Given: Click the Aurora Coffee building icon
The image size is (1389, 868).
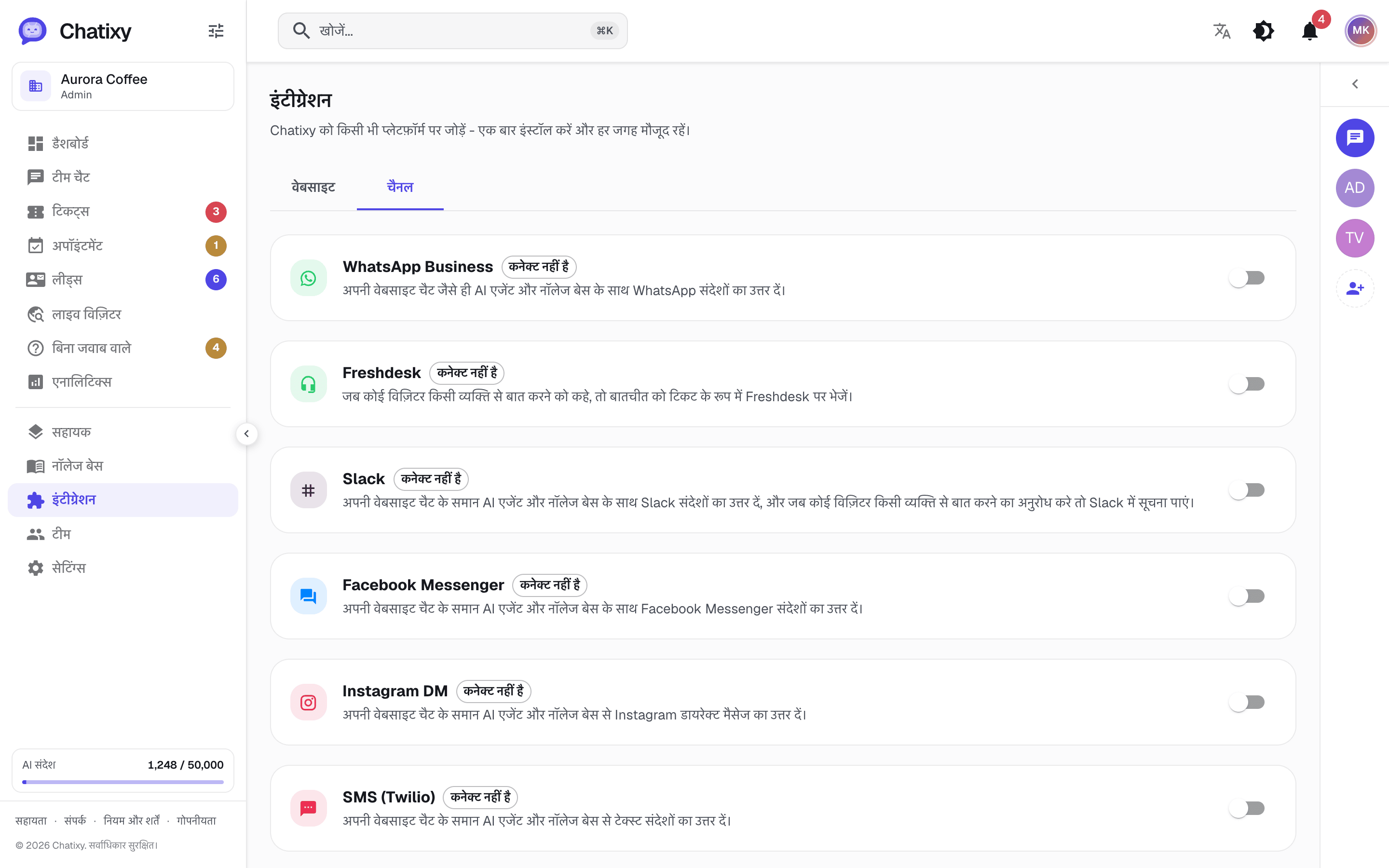Looking at the screenshot, I should tap(36, 86).
